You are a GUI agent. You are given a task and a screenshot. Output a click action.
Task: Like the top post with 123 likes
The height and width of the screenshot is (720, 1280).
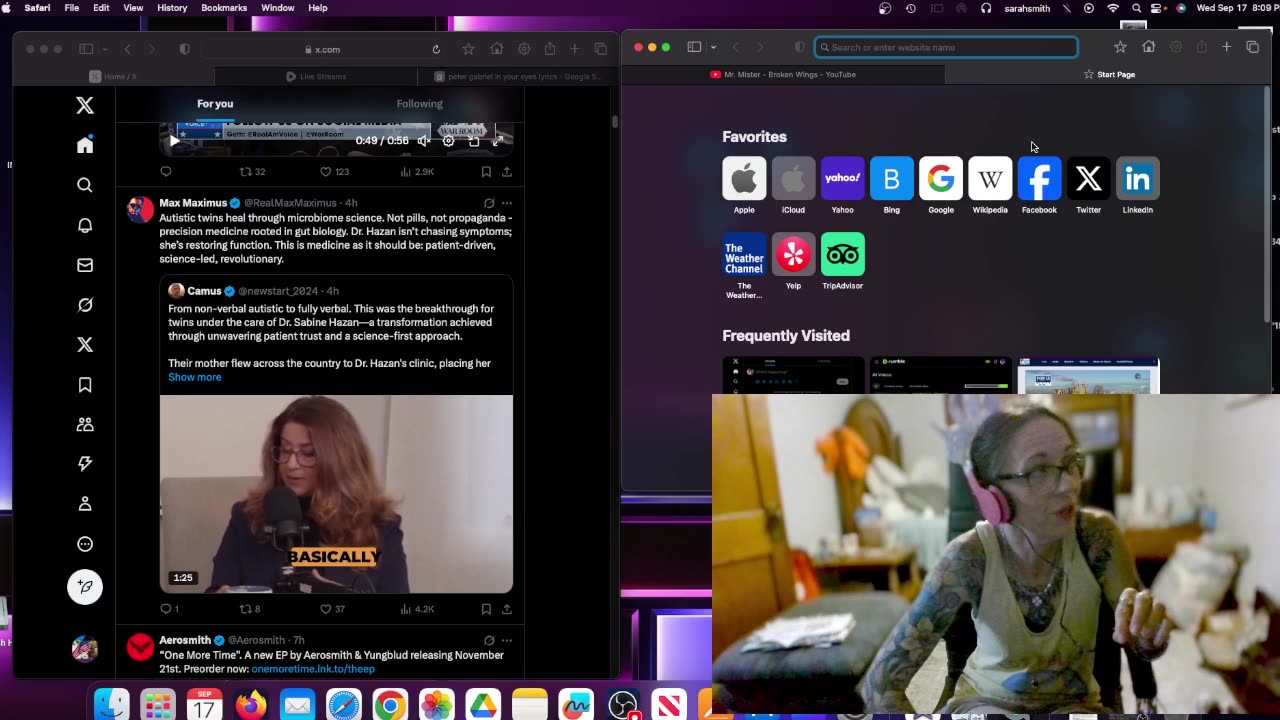pyautogui.click(x=334, y=172)
